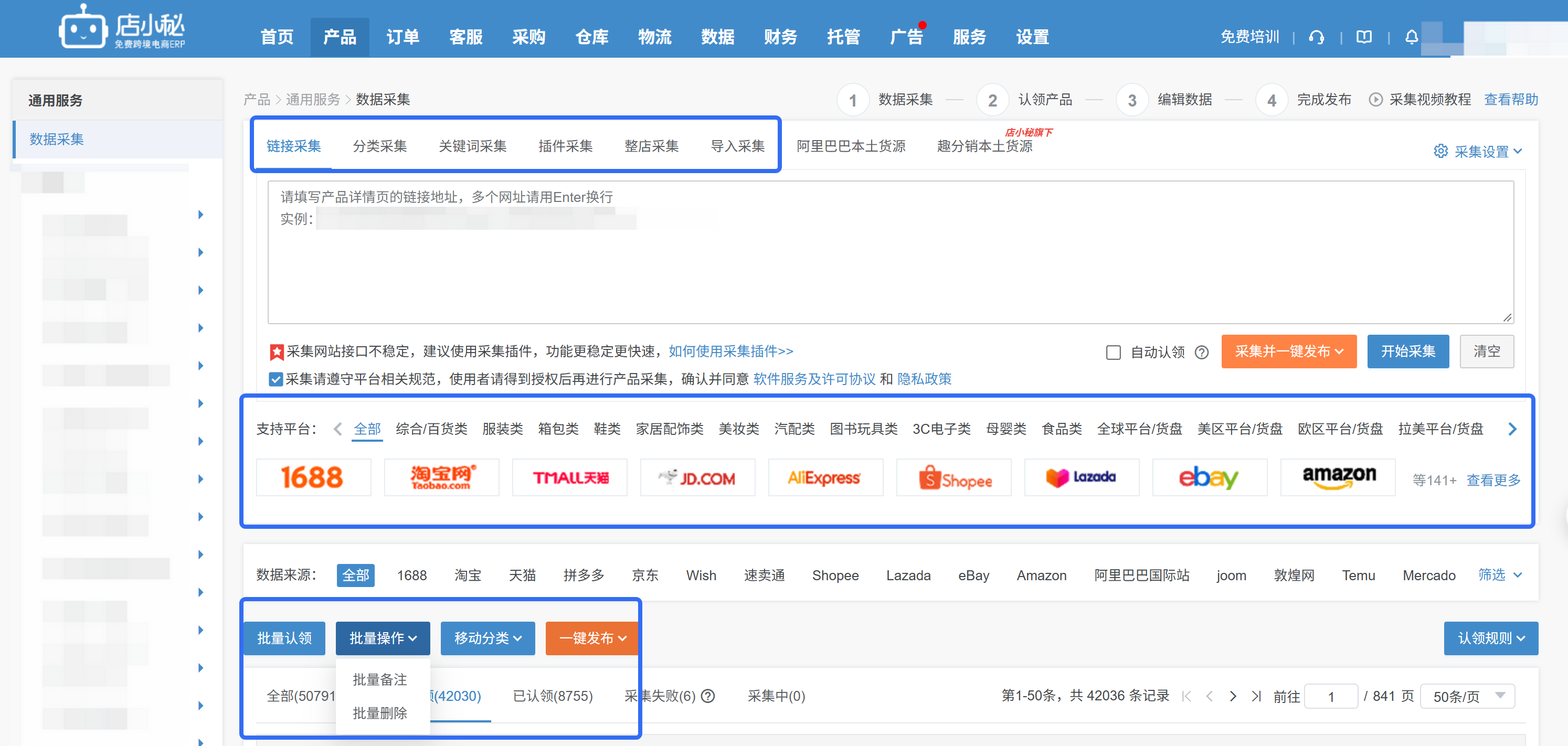Filter data source by 拼多多

(583, 575)
